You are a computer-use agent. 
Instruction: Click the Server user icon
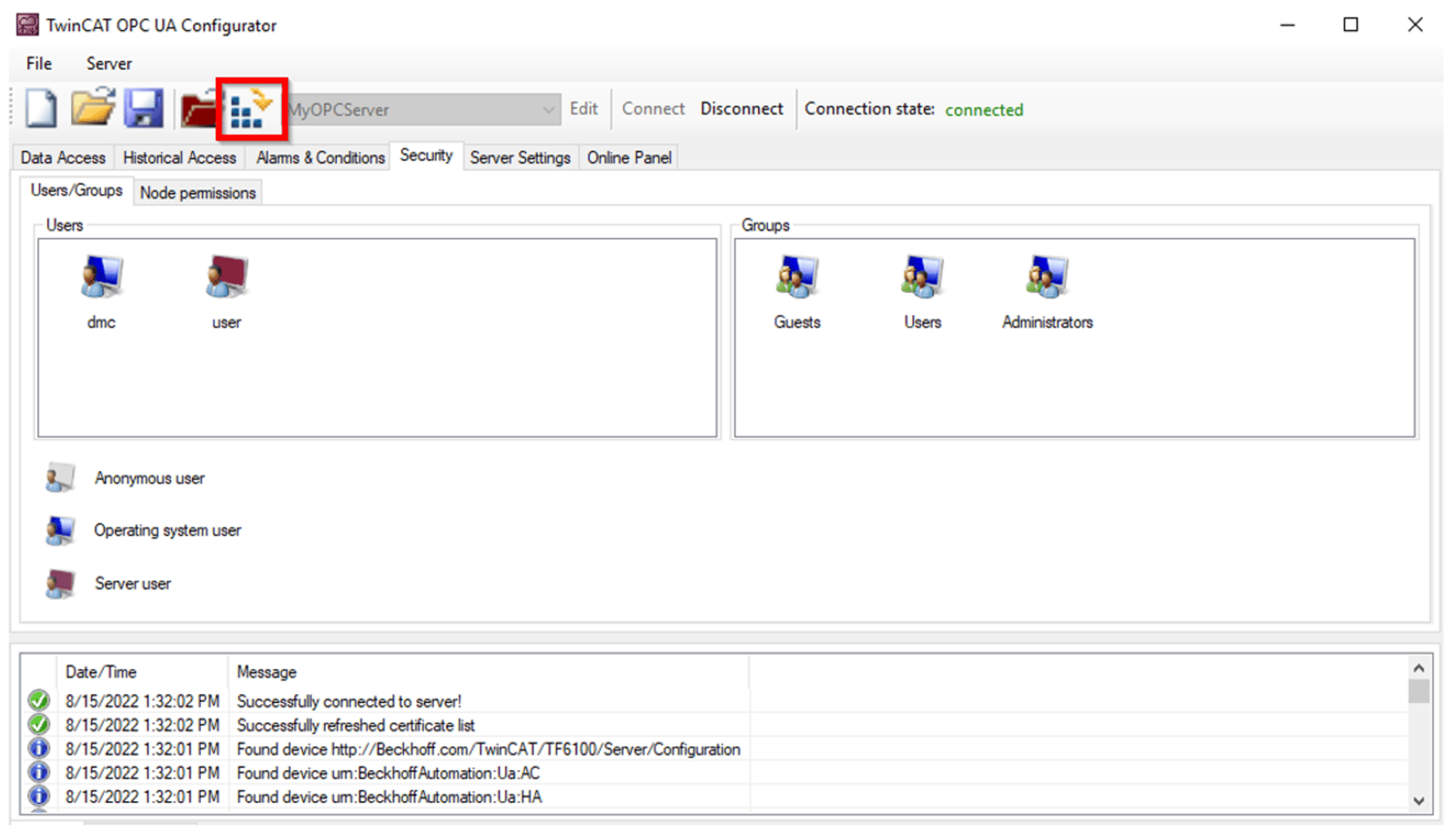(60, 583)
